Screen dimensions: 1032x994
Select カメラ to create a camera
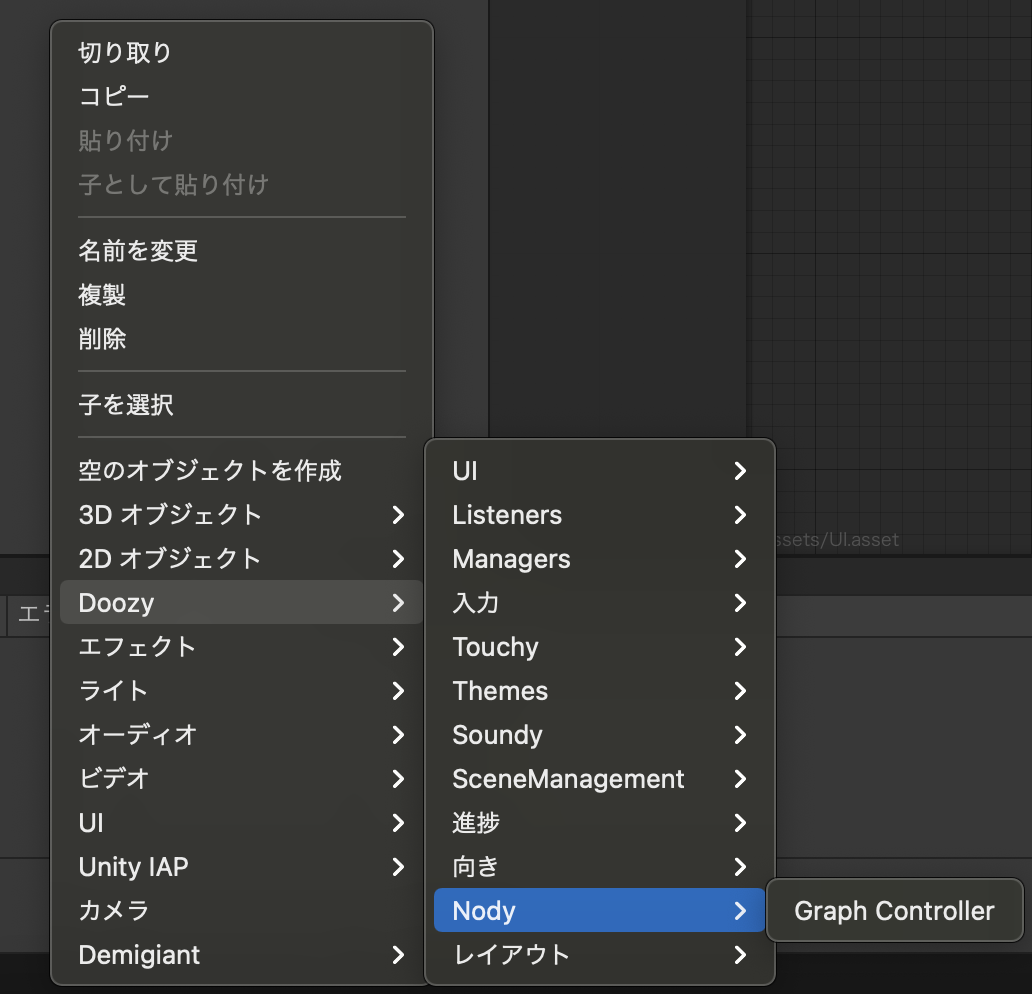(242, 911)
